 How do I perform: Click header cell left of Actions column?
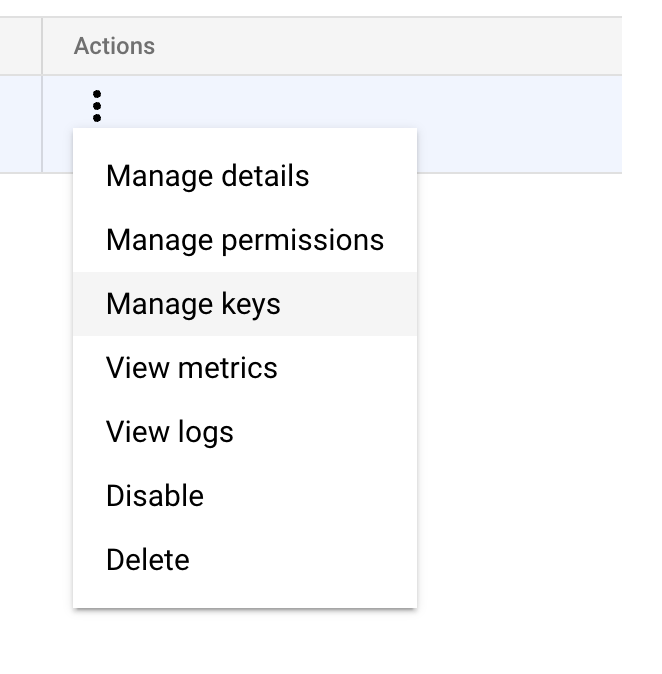[x=20, y=46]
